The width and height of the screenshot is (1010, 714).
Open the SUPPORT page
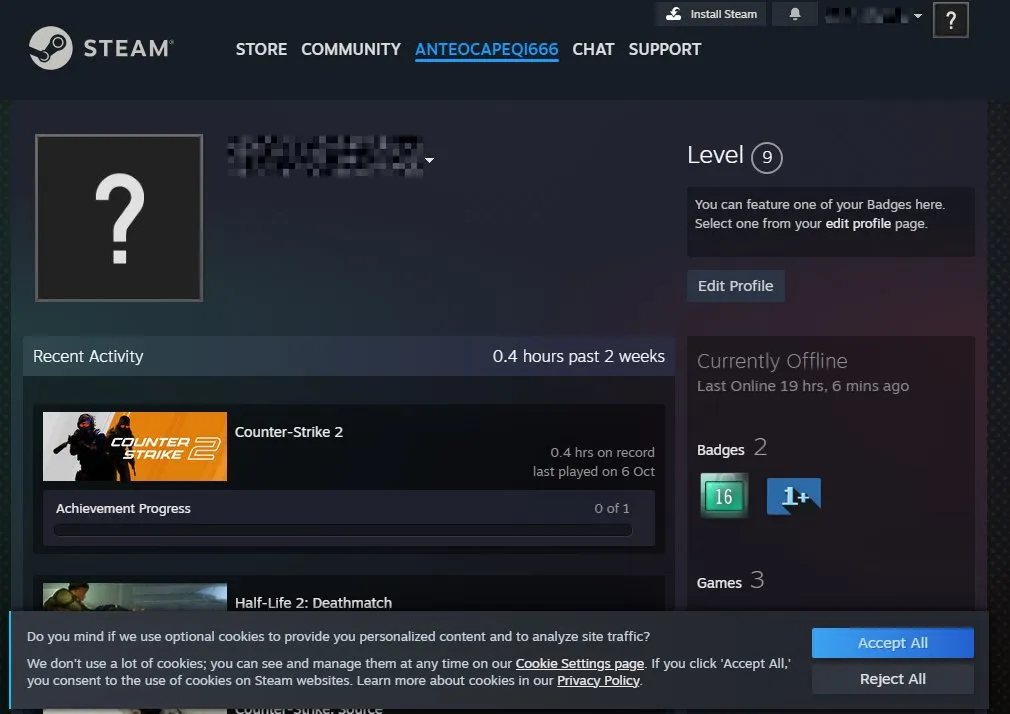pos(665,49)
